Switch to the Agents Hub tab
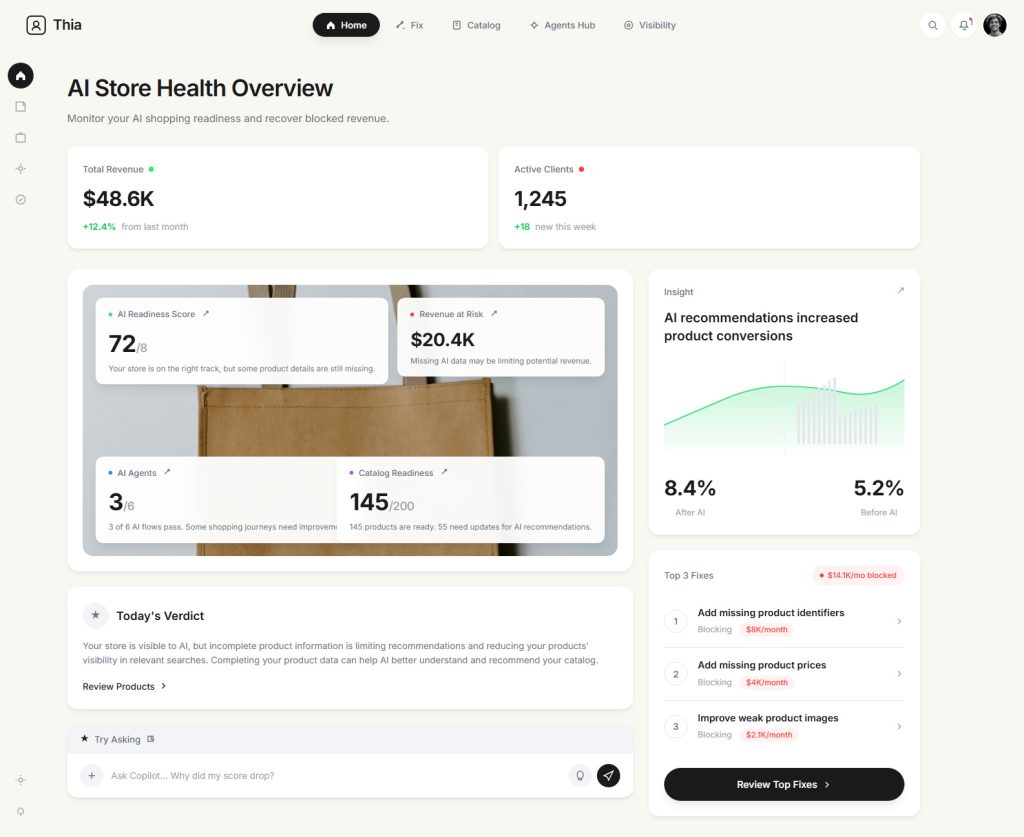 tap(562, 25)
